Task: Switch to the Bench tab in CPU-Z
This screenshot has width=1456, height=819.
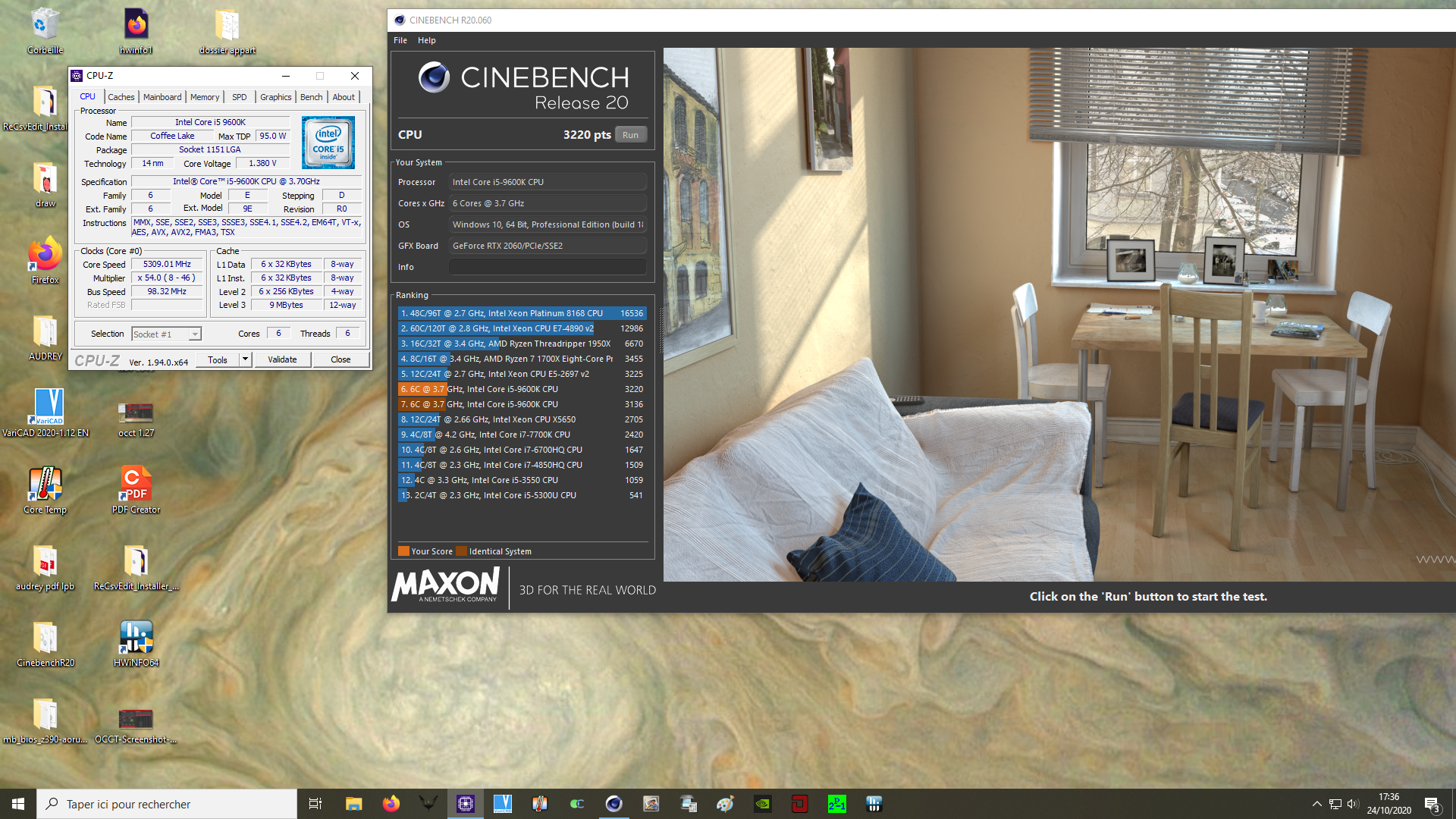Action: [x=311, y=97]
